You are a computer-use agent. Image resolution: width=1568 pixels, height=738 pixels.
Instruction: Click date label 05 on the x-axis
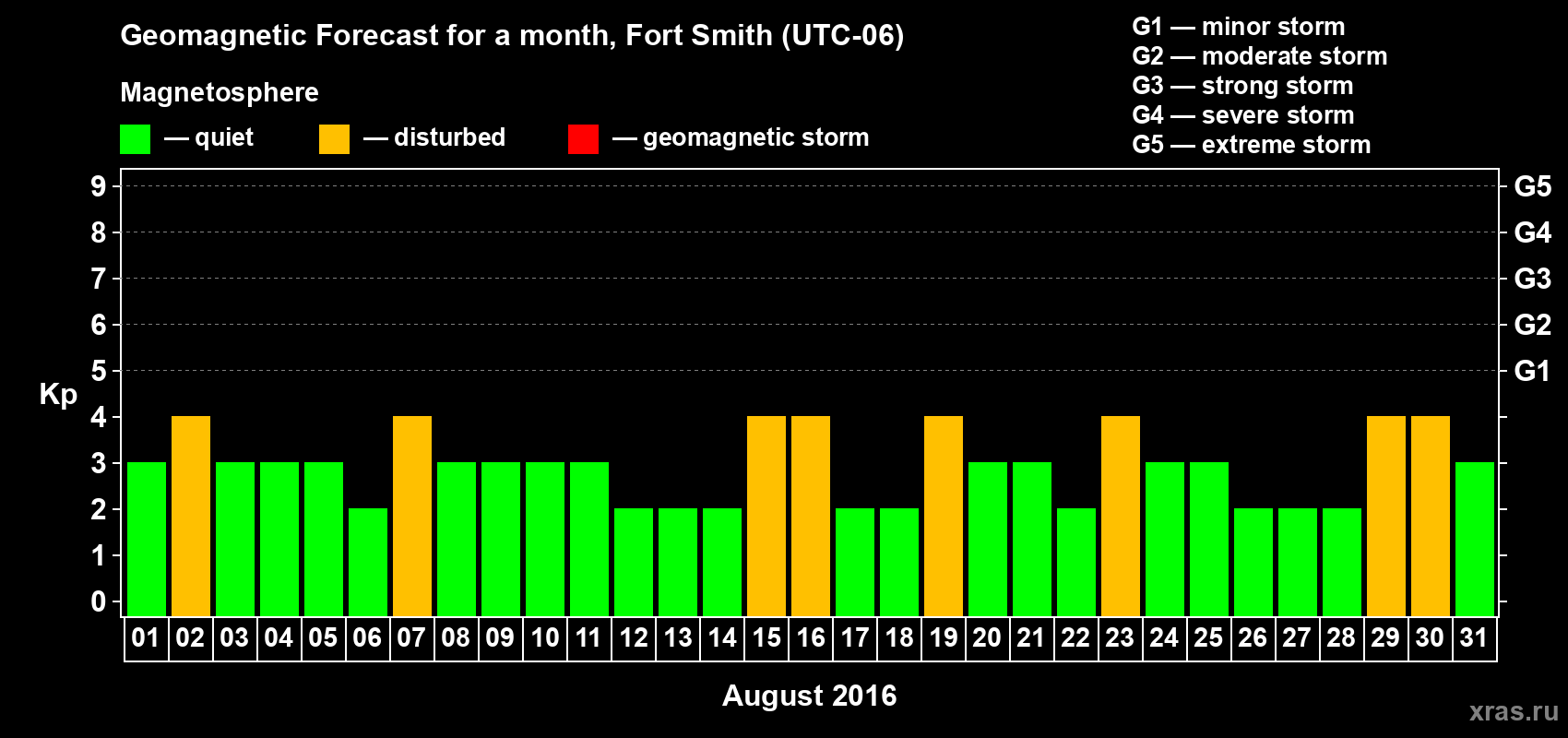pos(323,638)
